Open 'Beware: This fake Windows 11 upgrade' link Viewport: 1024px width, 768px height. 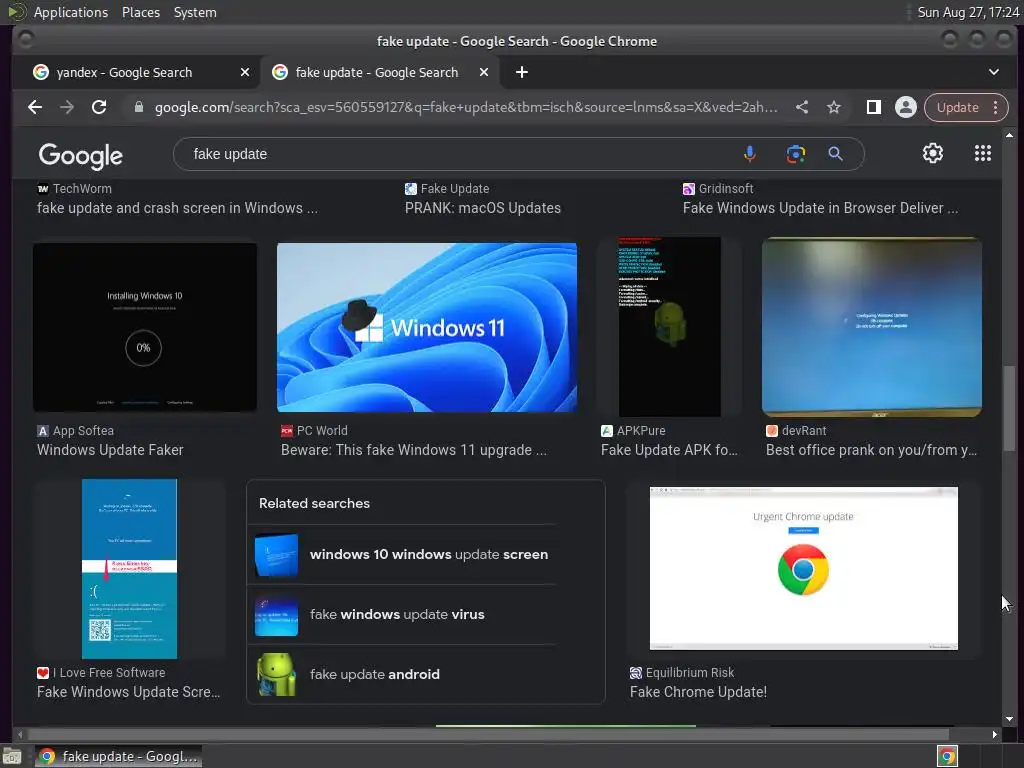(x=413, y=450)
